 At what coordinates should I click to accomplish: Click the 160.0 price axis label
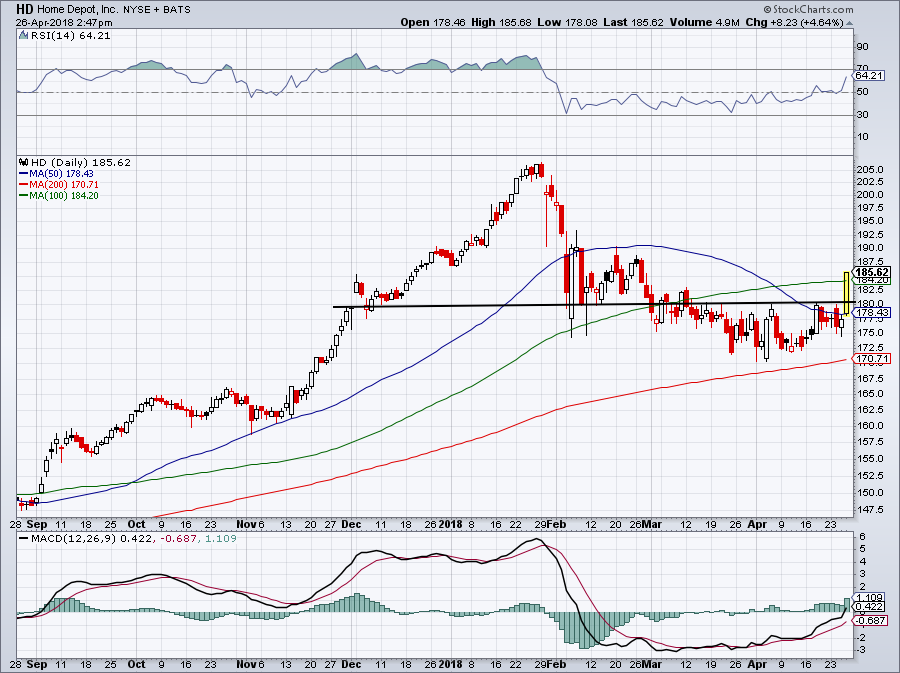coord(871,426)
